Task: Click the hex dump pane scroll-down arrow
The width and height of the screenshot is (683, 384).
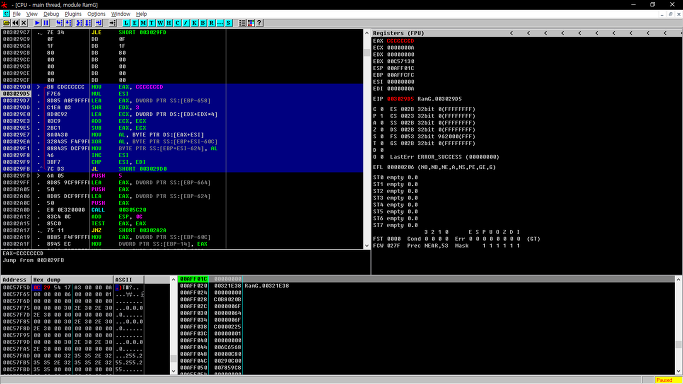Action: tap(173, 371)
